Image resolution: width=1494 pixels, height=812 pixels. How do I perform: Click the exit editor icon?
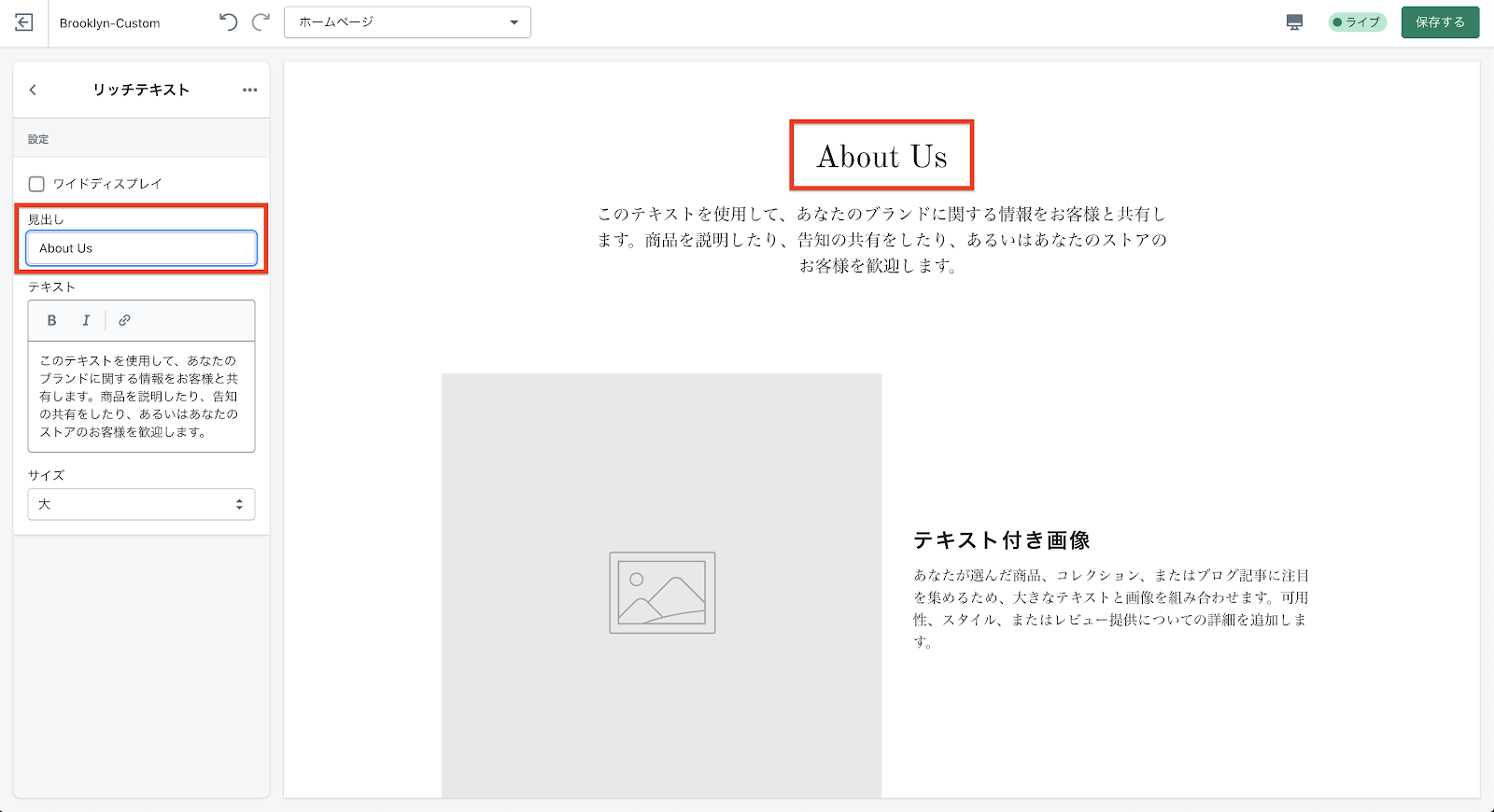(x=24, y=22)
